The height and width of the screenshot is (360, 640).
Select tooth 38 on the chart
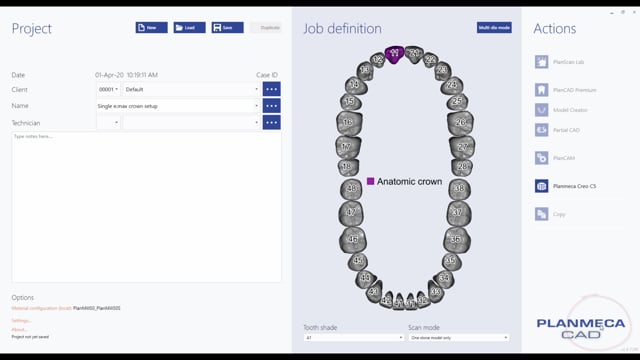[x=459, y=189]
